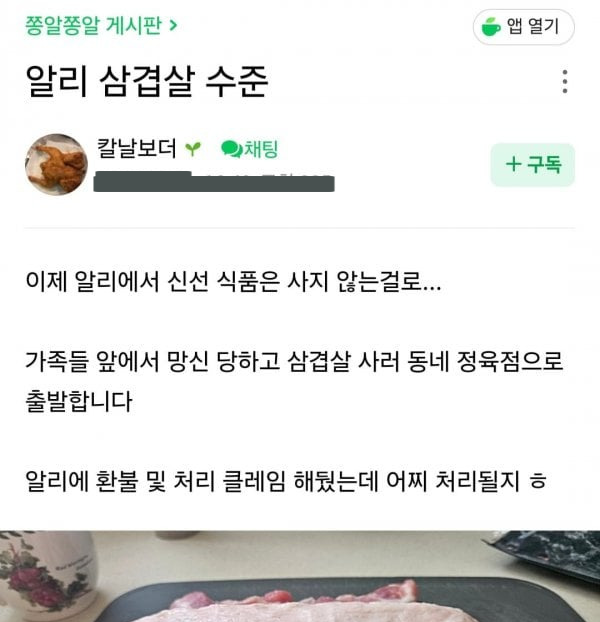Click the line about 환불 및 처리 클레임

click(x=286, y=481)
